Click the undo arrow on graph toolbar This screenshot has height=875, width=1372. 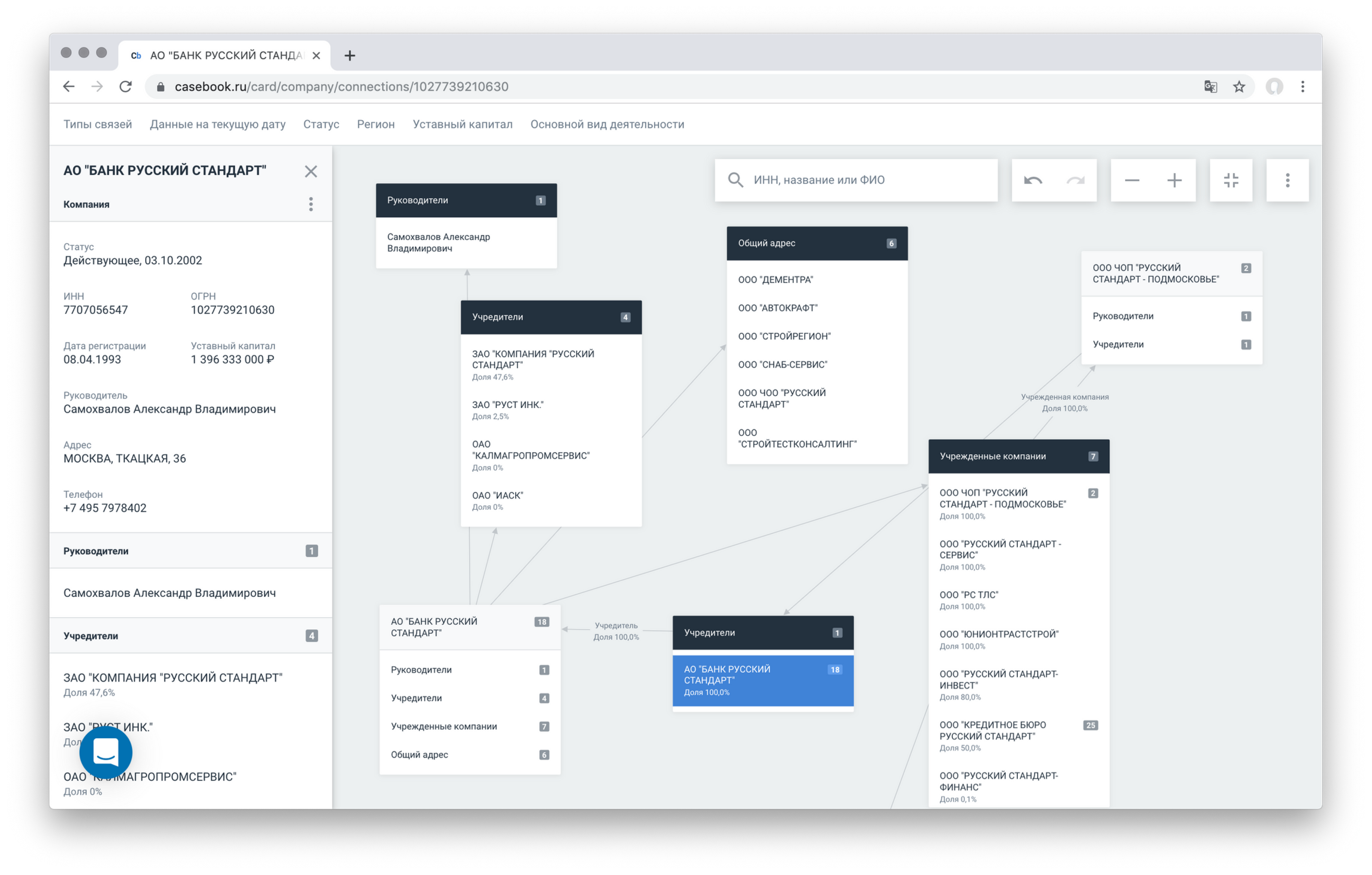pyautogui.click(x=1032, y=181)
